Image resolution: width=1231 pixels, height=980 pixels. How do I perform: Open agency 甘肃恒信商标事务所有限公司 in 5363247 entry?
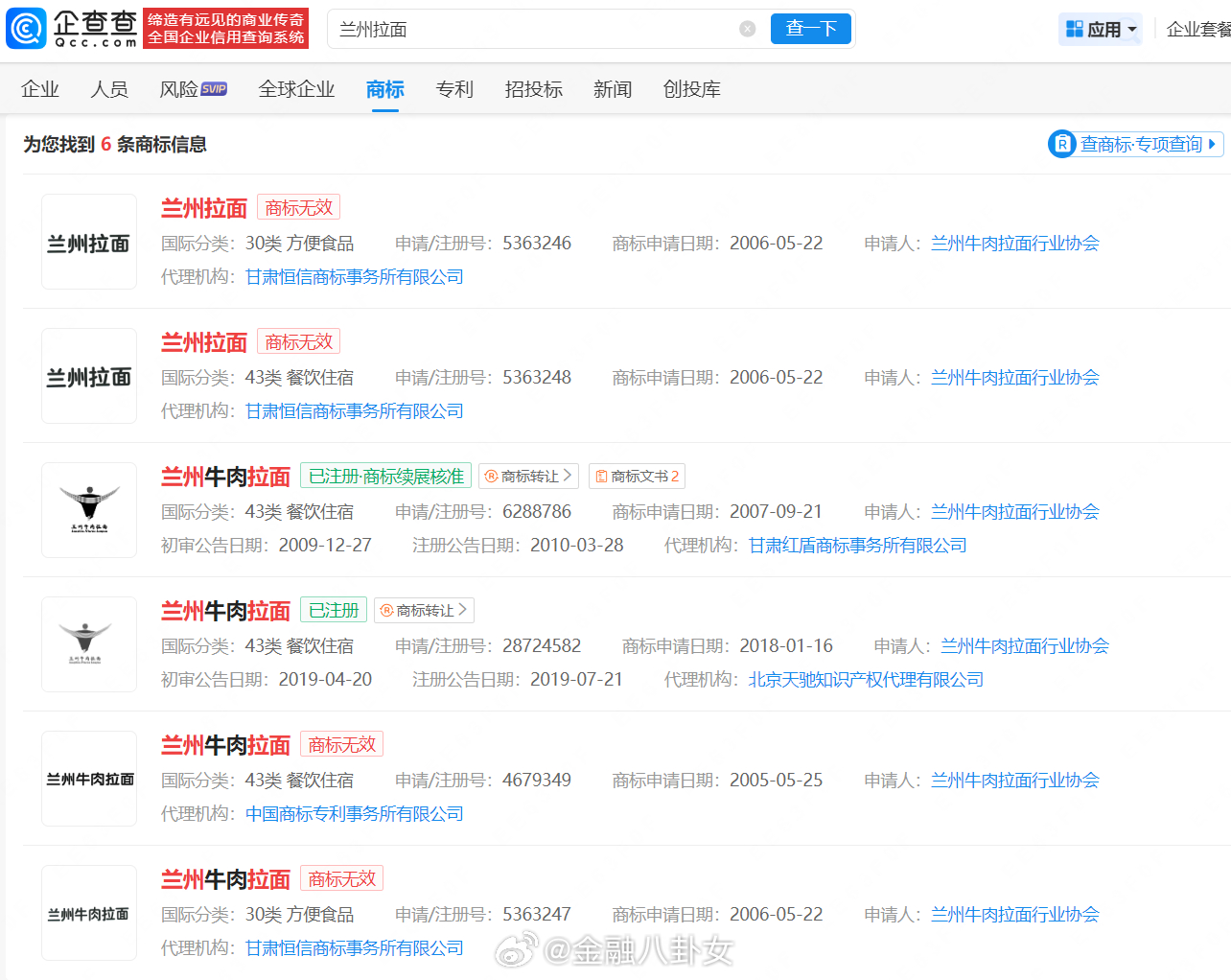pos(355,948)
